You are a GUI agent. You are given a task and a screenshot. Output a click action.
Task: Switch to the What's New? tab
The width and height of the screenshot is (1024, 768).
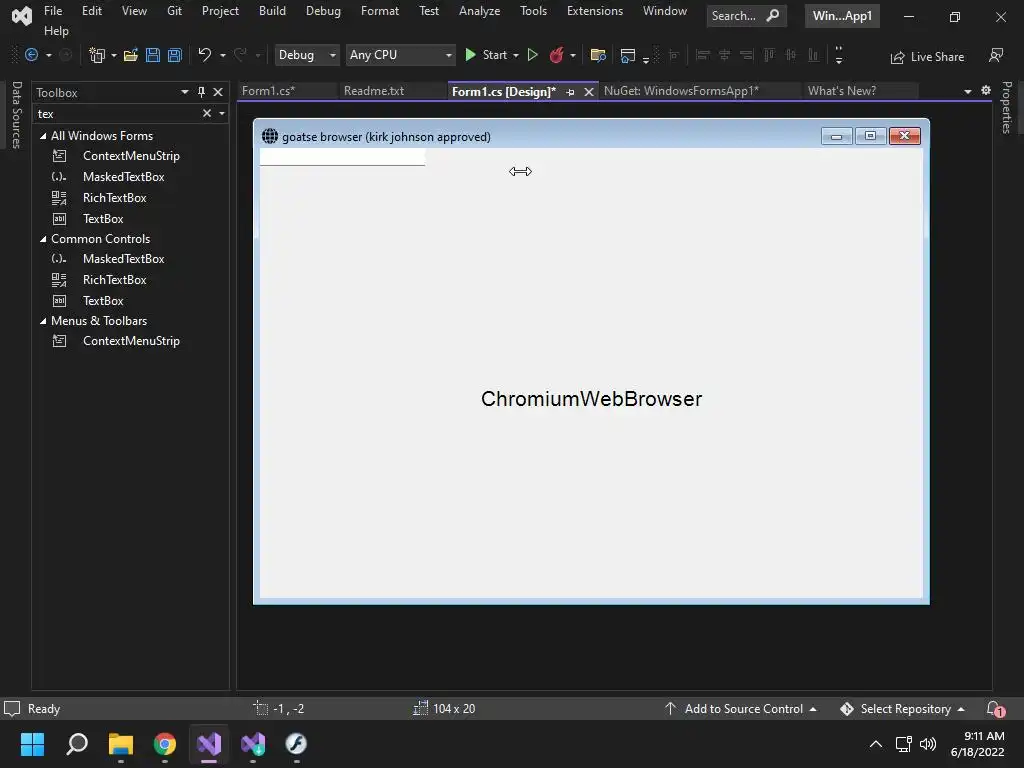[x=842, y=91]
